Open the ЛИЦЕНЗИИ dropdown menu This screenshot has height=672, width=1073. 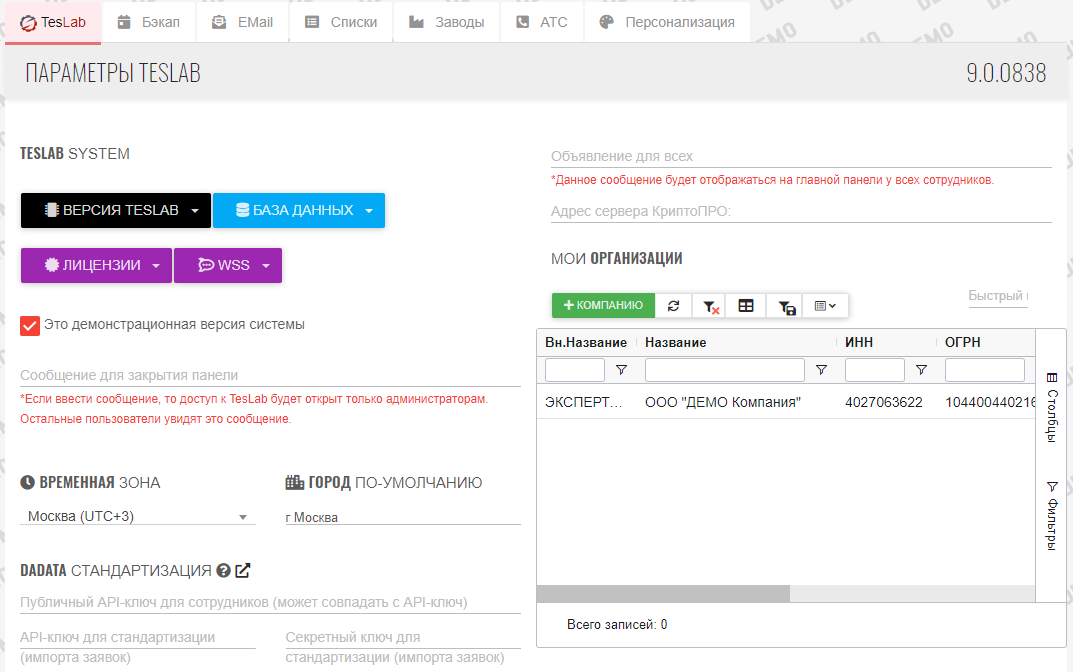(x=96, y=265)
